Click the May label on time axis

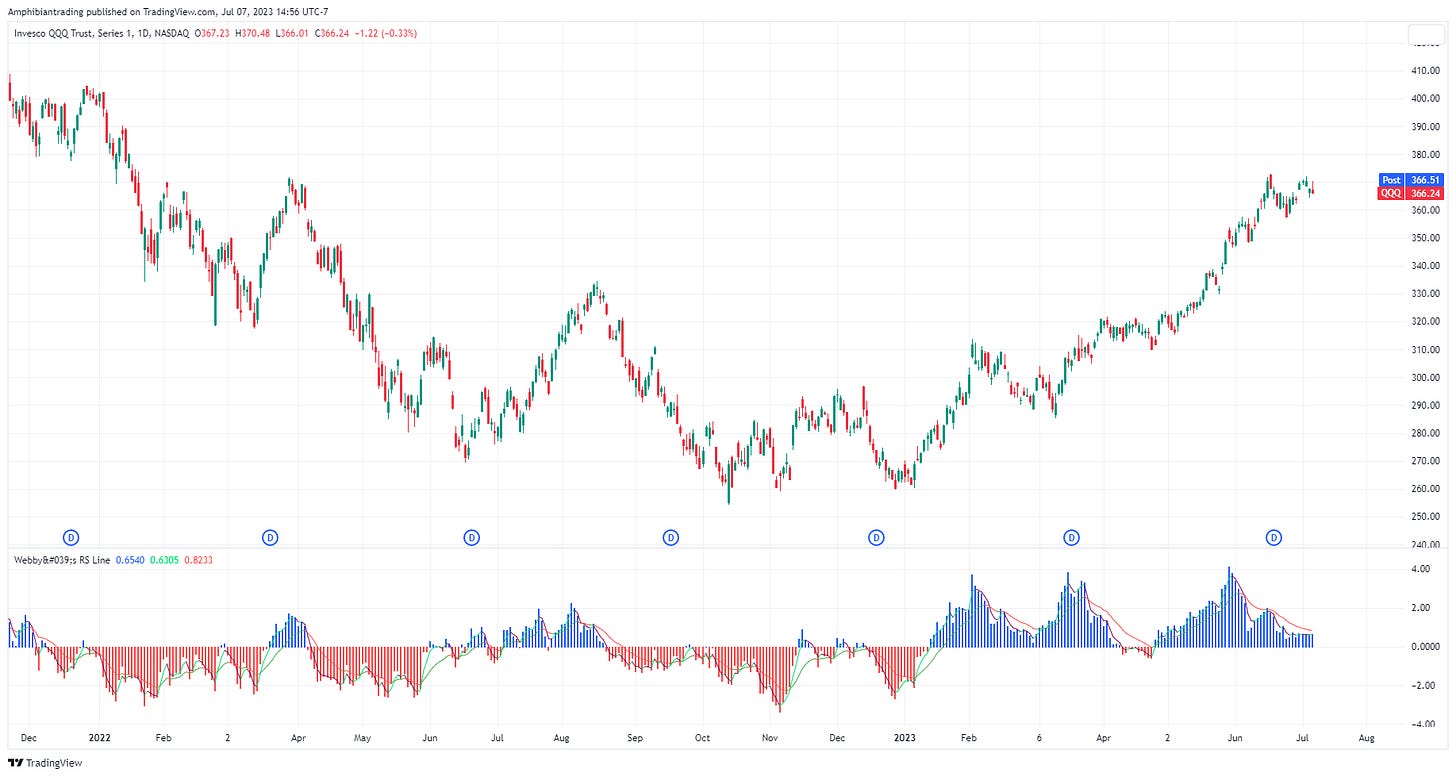pos(363,738)
